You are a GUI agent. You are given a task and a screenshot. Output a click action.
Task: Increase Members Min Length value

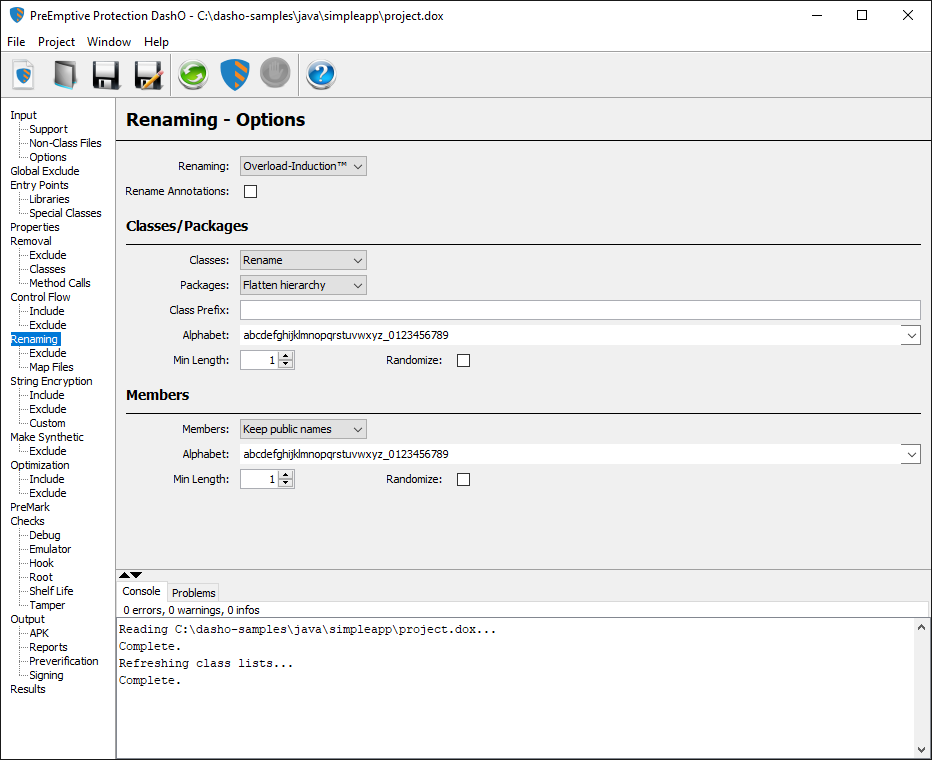tap(286, 475)
